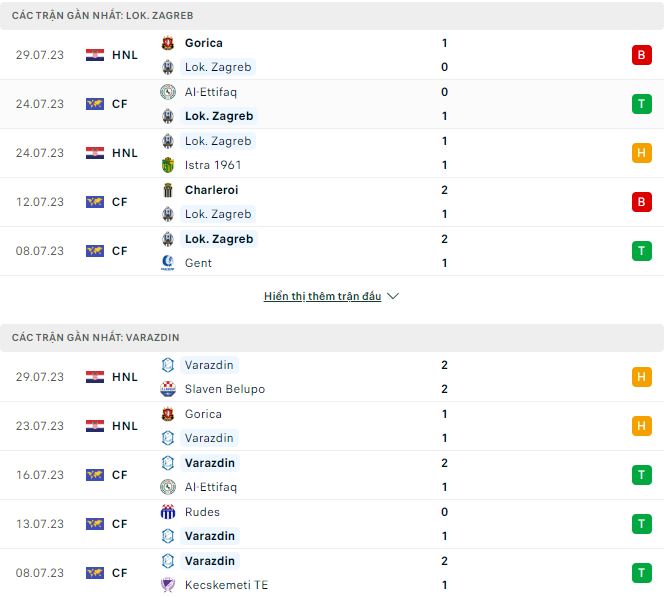The width and height of the screenshot is (669, 597).
Task: Select the CF league label on 12.07.23
Action: click(x=120, y=202)
